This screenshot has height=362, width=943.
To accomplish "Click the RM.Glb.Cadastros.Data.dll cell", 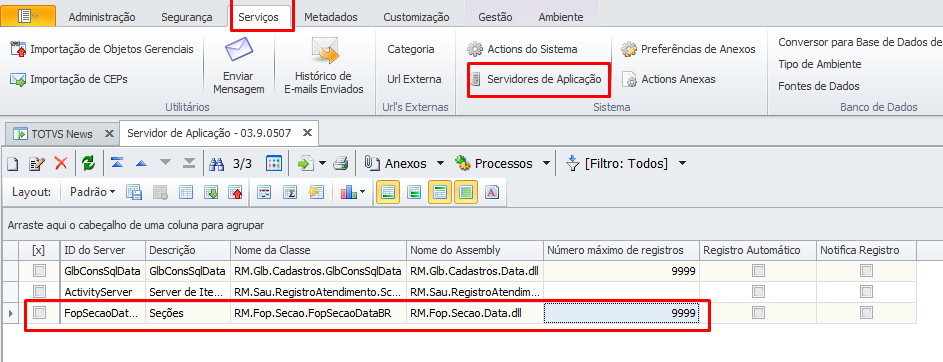I will pos(475,271).
